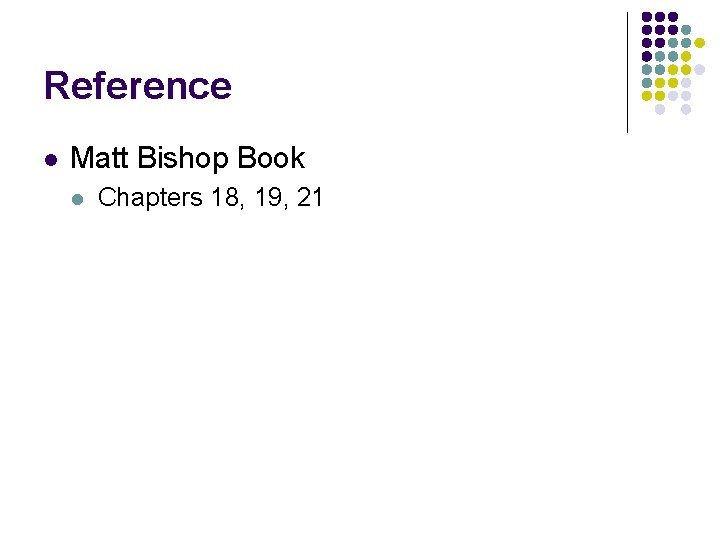Click the leftmost yellow dot in the seventh dot row

(647, 96)
